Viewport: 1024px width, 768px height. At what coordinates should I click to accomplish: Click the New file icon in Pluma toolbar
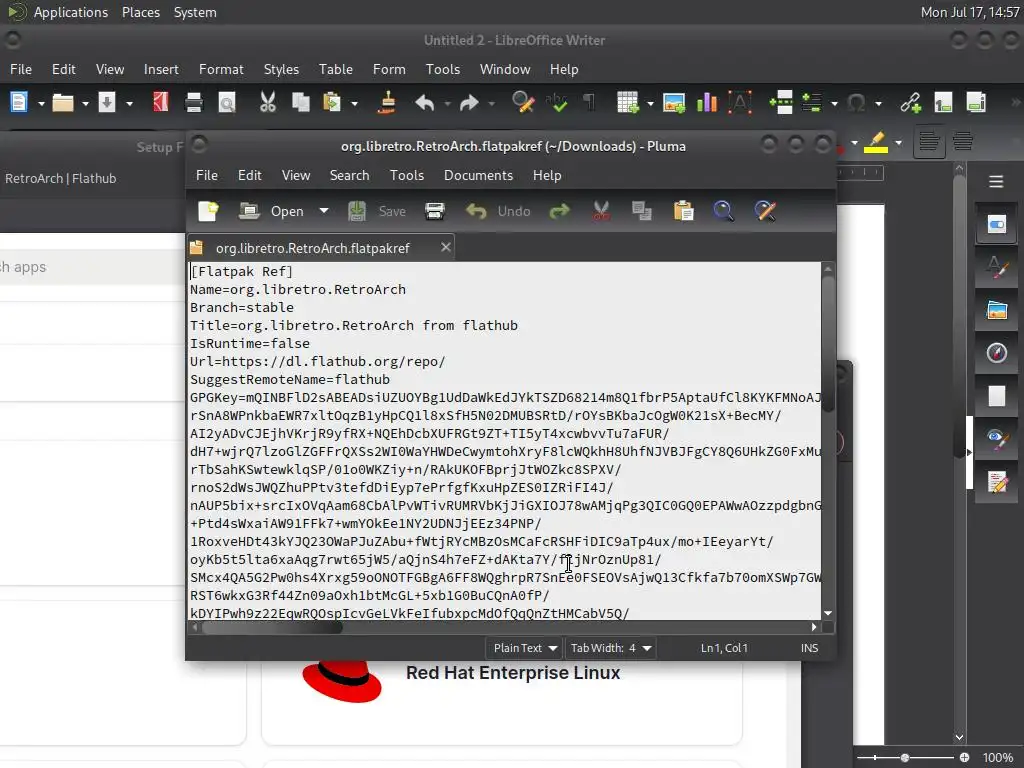pos(208,211)
